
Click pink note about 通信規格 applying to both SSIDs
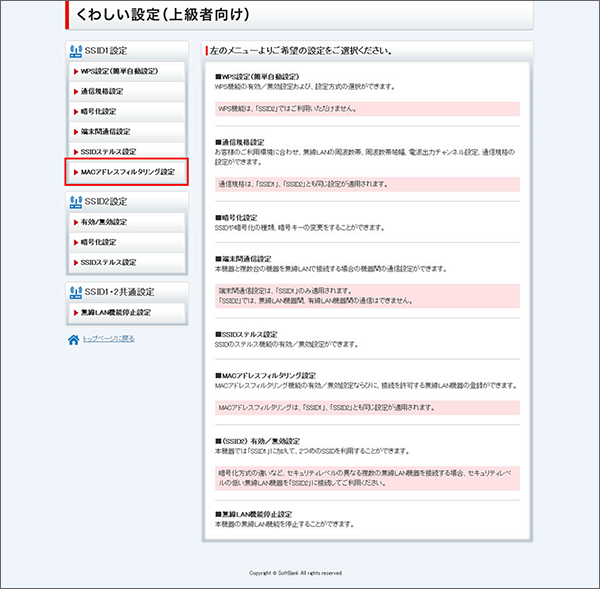[x=367, y=184]
